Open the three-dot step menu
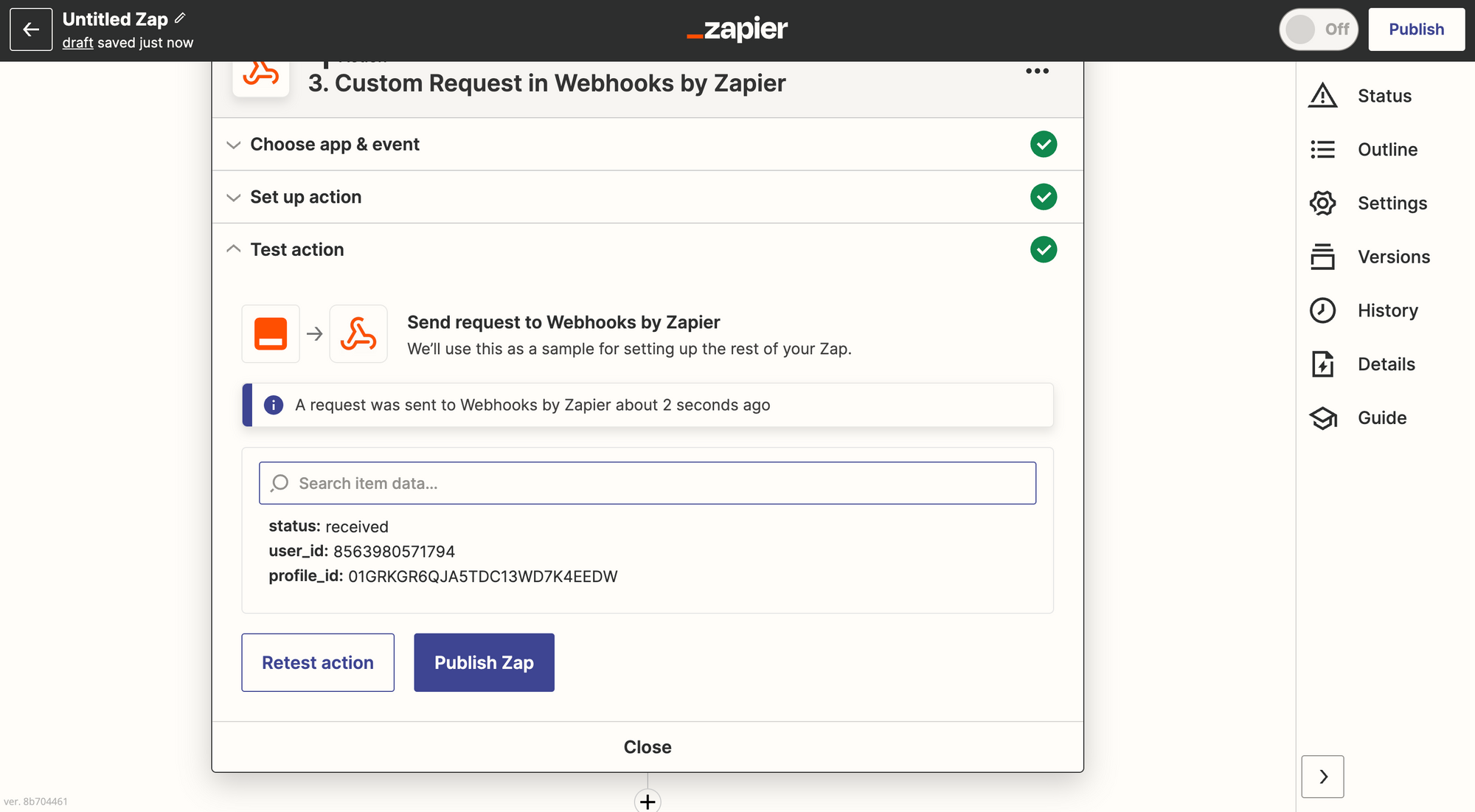Viewport: 1475px width, 812px height. click(1037, 71)
